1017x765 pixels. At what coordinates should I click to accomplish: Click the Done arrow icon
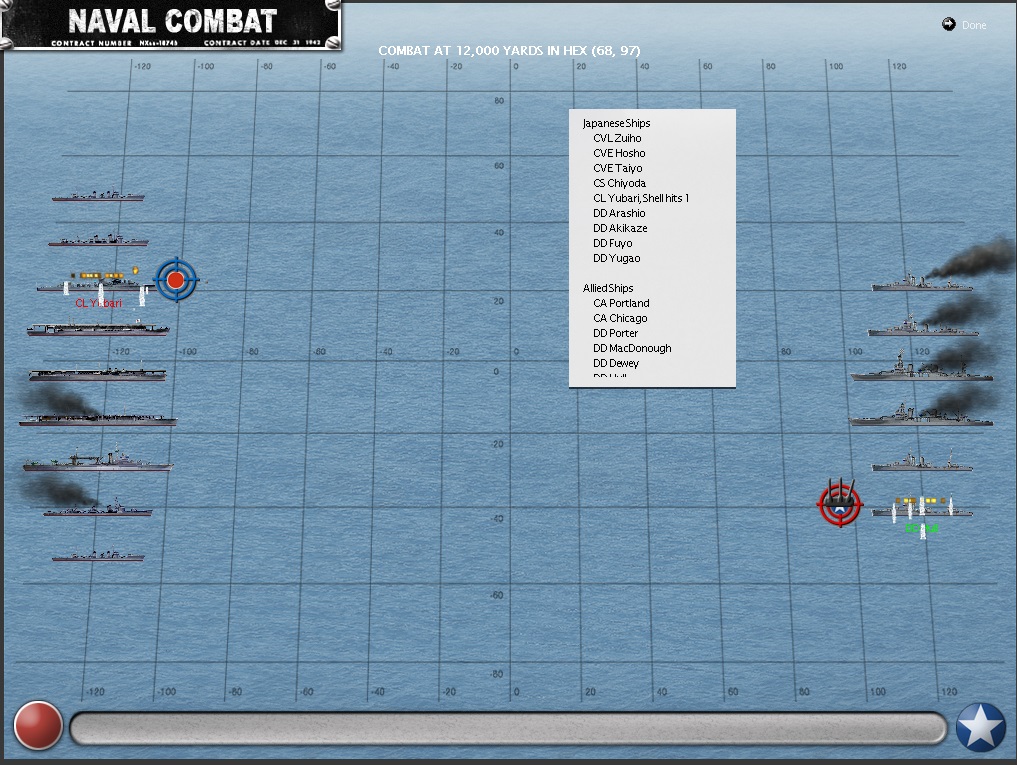[948, 25]
